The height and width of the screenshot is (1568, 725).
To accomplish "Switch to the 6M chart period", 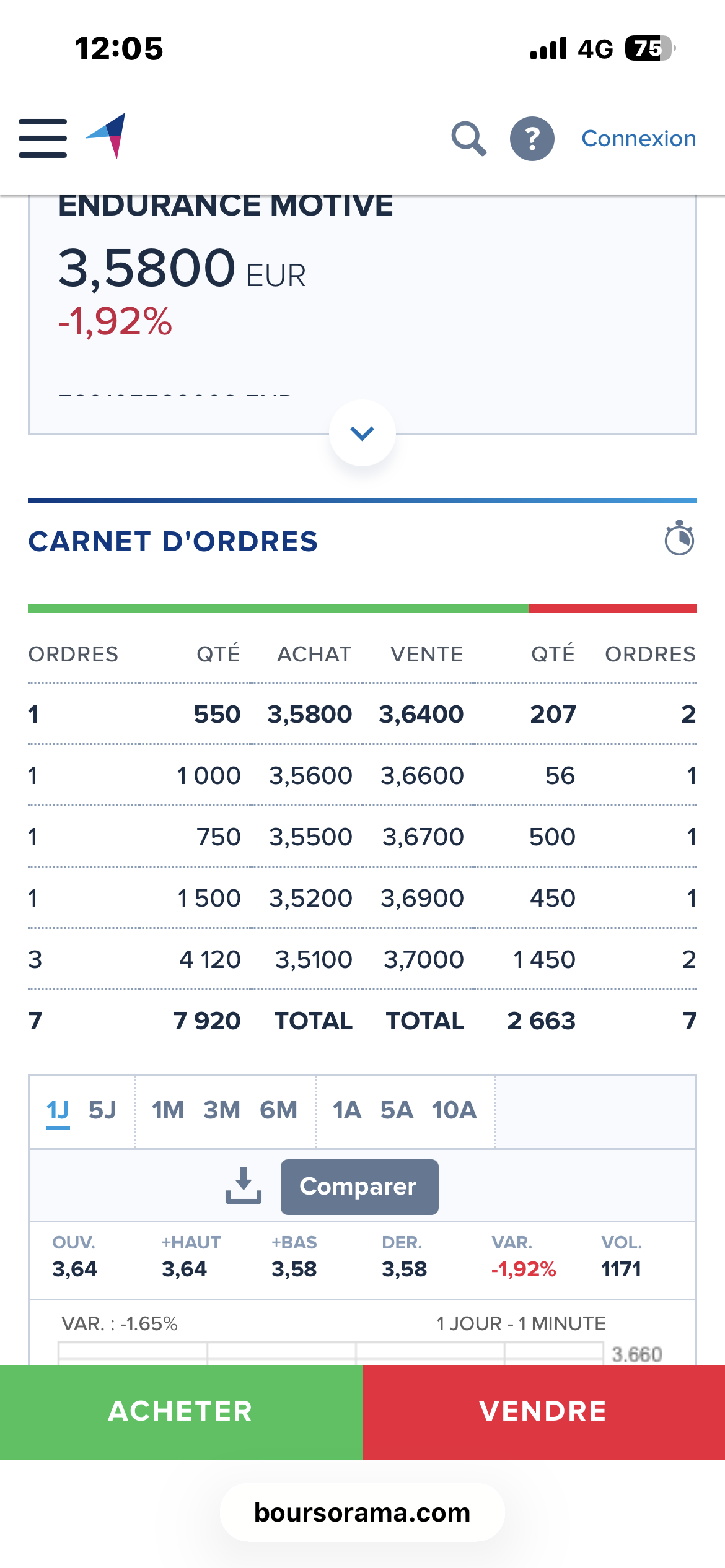I will tap(278, 1110).
